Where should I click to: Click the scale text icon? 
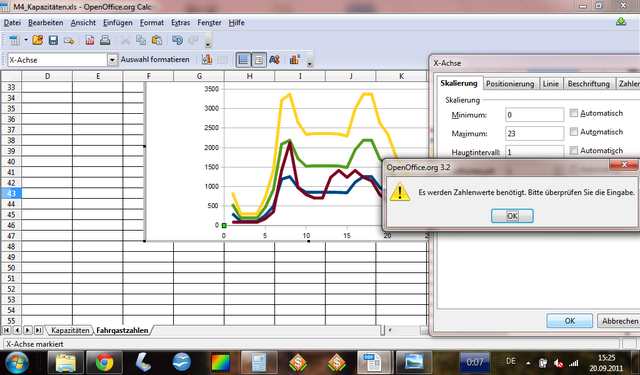[x=275, y=60]
